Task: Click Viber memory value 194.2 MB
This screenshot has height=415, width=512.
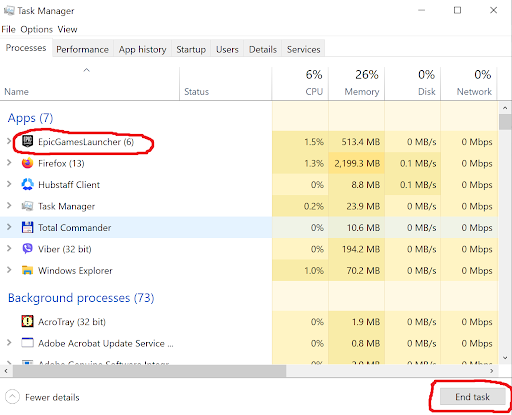Action: point(361,249)
